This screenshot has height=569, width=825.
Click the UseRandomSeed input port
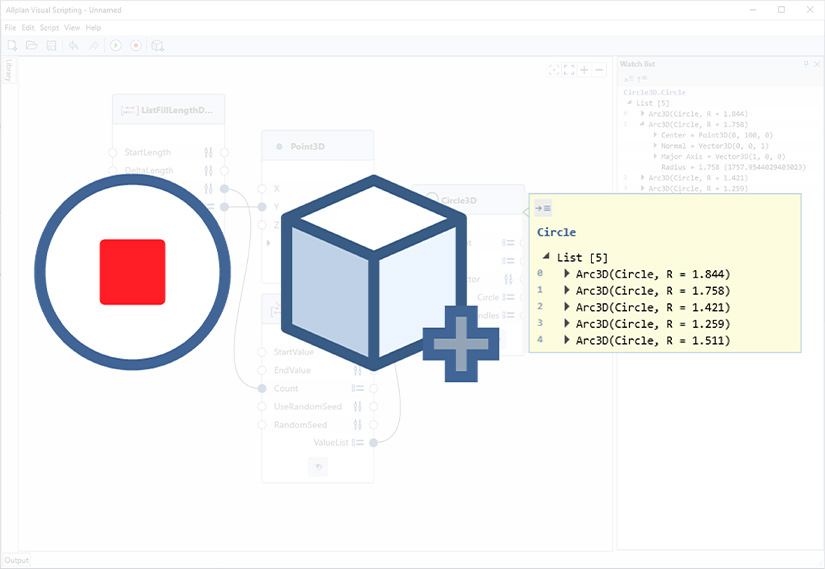coord(262,406)
